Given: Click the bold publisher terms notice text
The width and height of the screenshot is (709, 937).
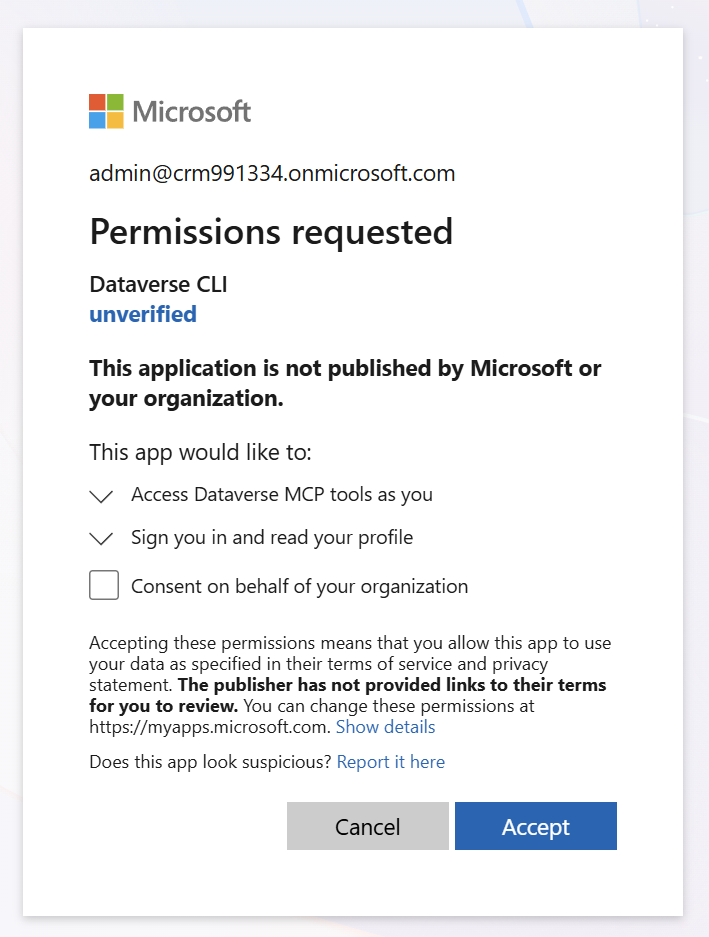Looking at the screenshot, I should [348, 695].
